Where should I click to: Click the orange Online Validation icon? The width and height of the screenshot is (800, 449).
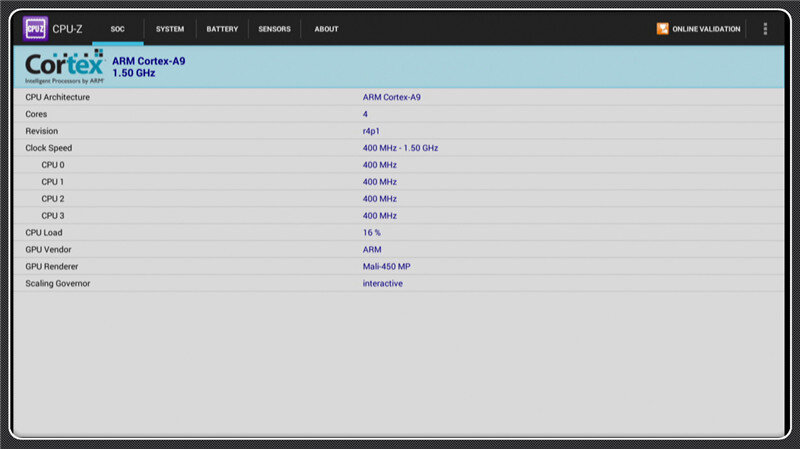662,29
